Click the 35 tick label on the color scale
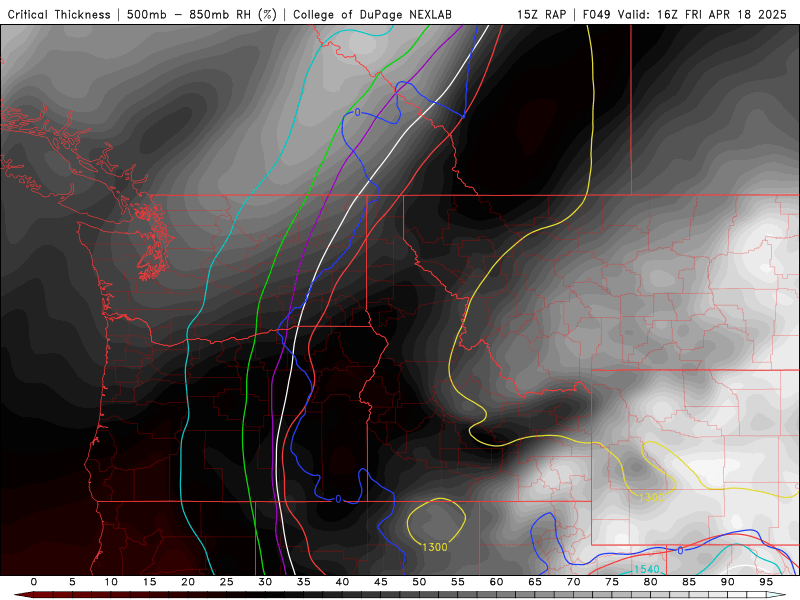The width and height of the screenshot is (800, 600). [x=304, y=582]
